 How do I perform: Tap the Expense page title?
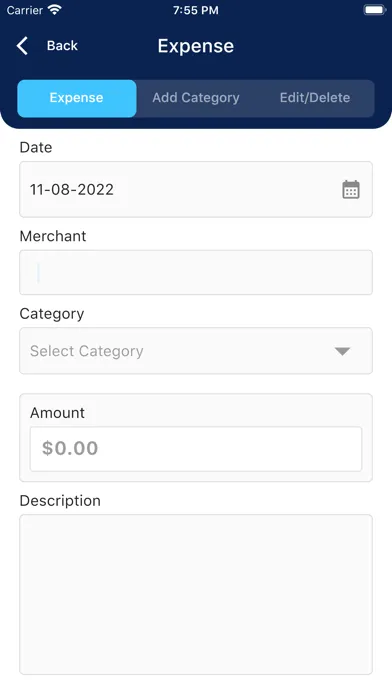click(x=196, y=46)
